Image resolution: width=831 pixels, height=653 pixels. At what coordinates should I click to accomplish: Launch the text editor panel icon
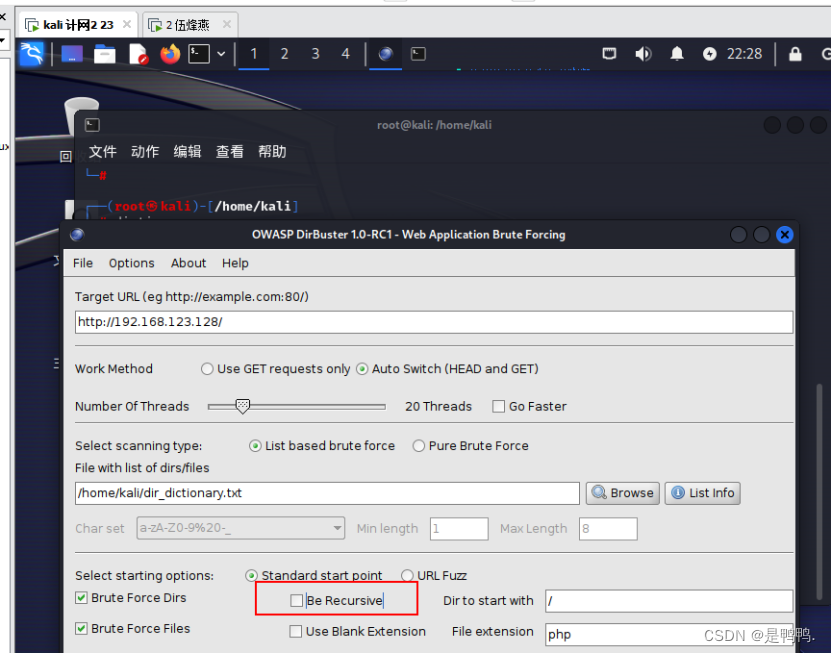(138, 54)
